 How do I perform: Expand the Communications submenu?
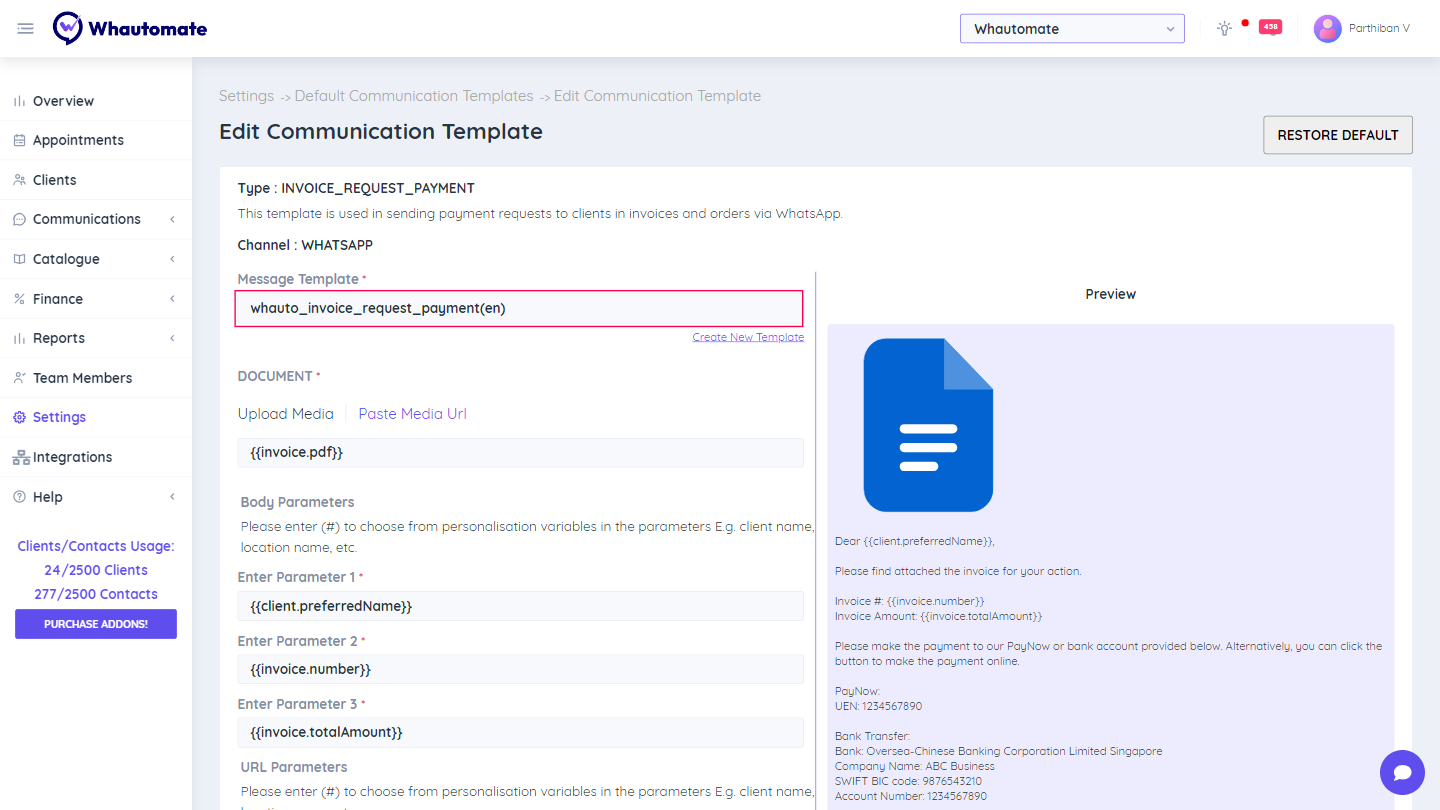tap(172, 219)
